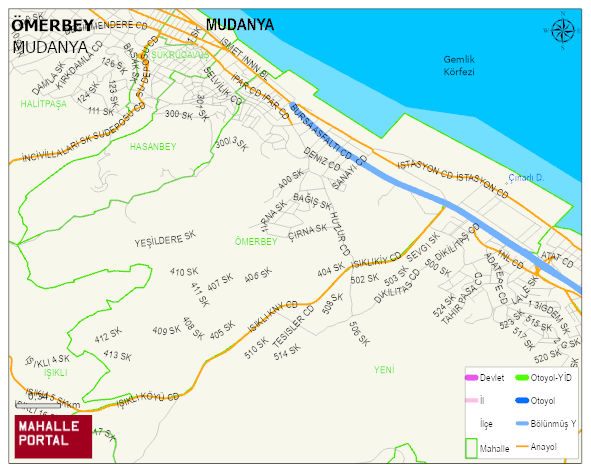Click the ÇIRNA SK street label
The height and width of the screenshot is (472, 591).
[308, 232]
